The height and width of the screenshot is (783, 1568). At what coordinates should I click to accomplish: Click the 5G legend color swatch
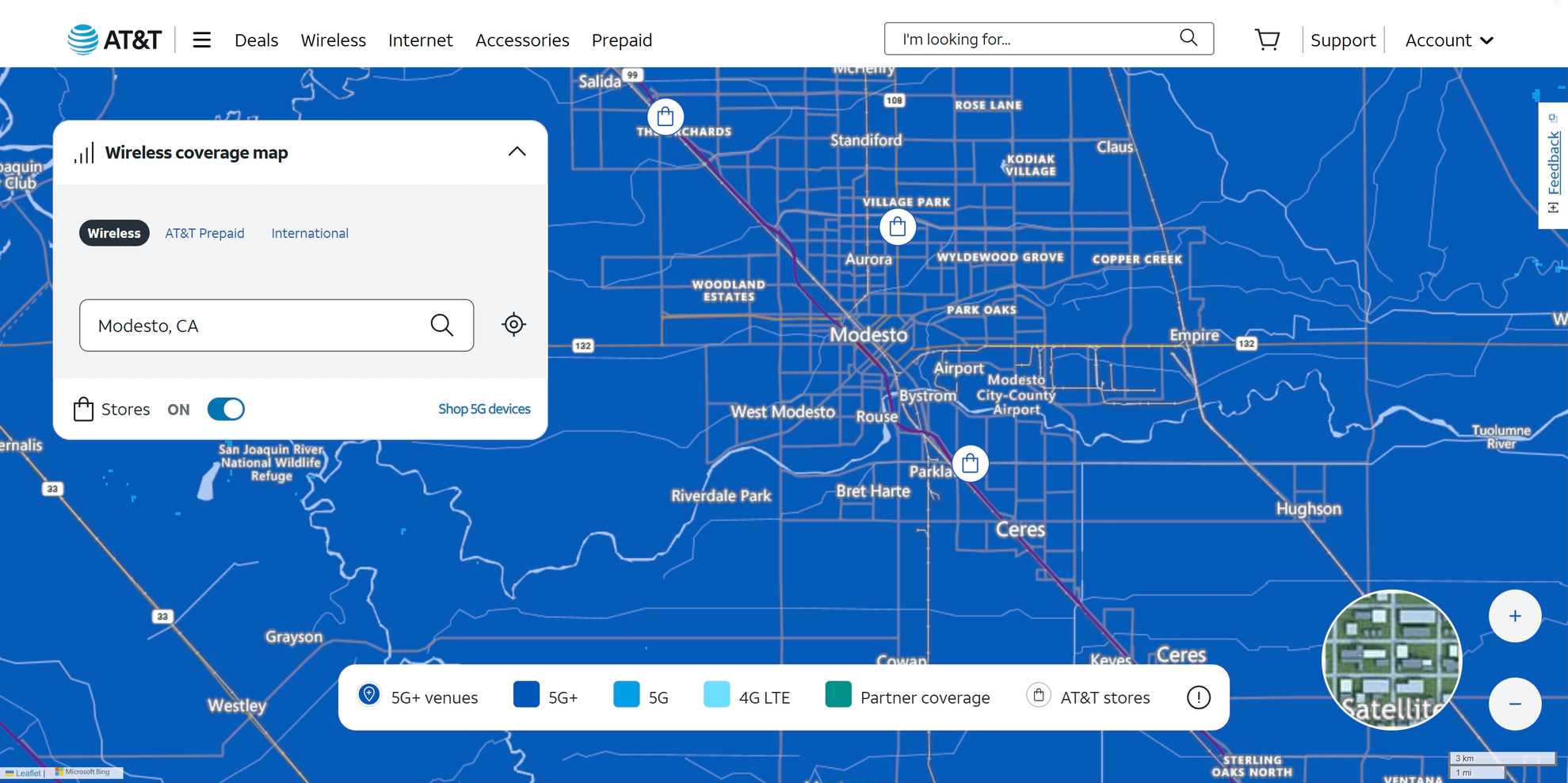pyautogui.click(x=626, y=695)
